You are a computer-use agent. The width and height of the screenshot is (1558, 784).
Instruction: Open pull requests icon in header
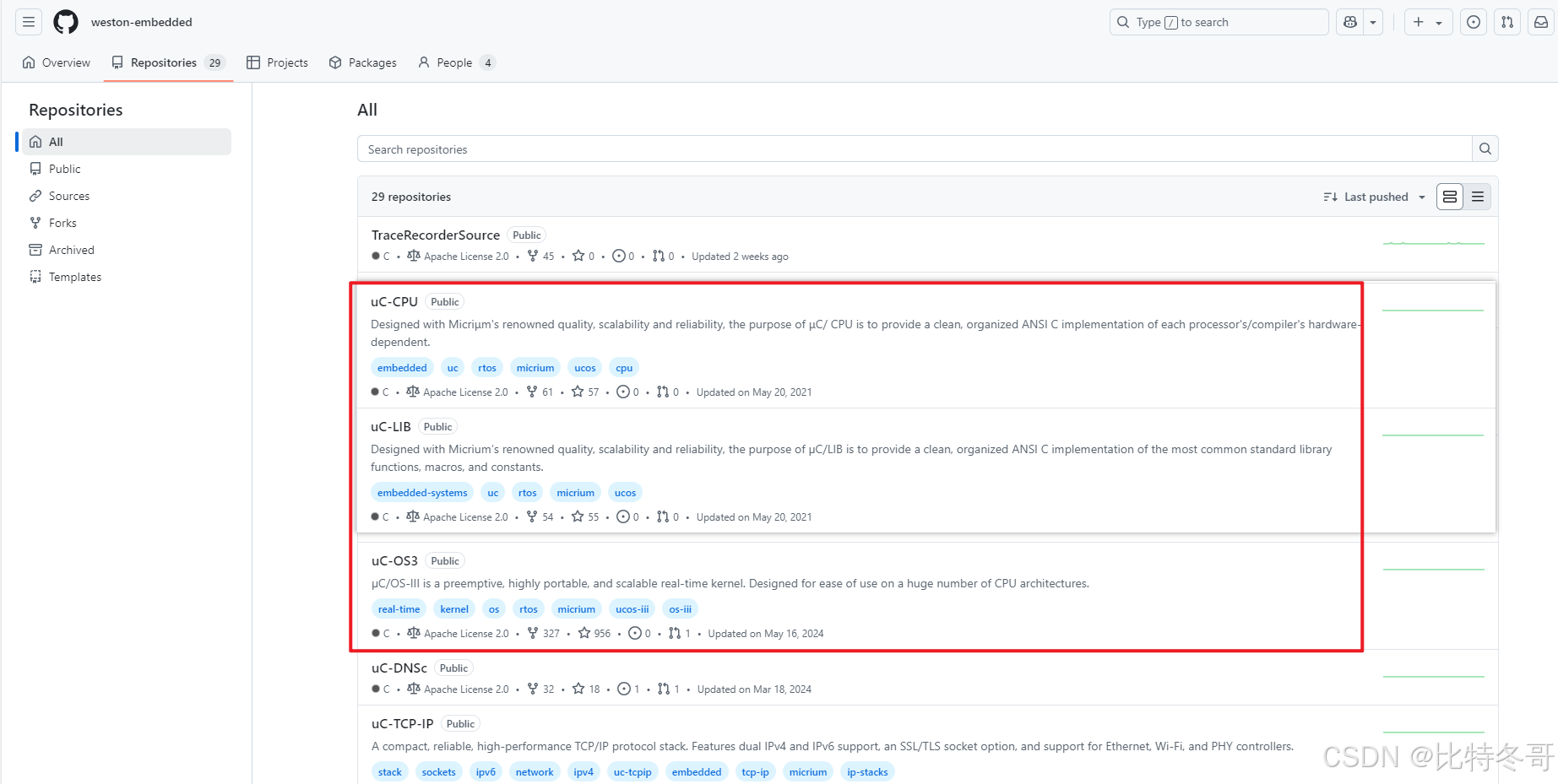pos(1507,22)
